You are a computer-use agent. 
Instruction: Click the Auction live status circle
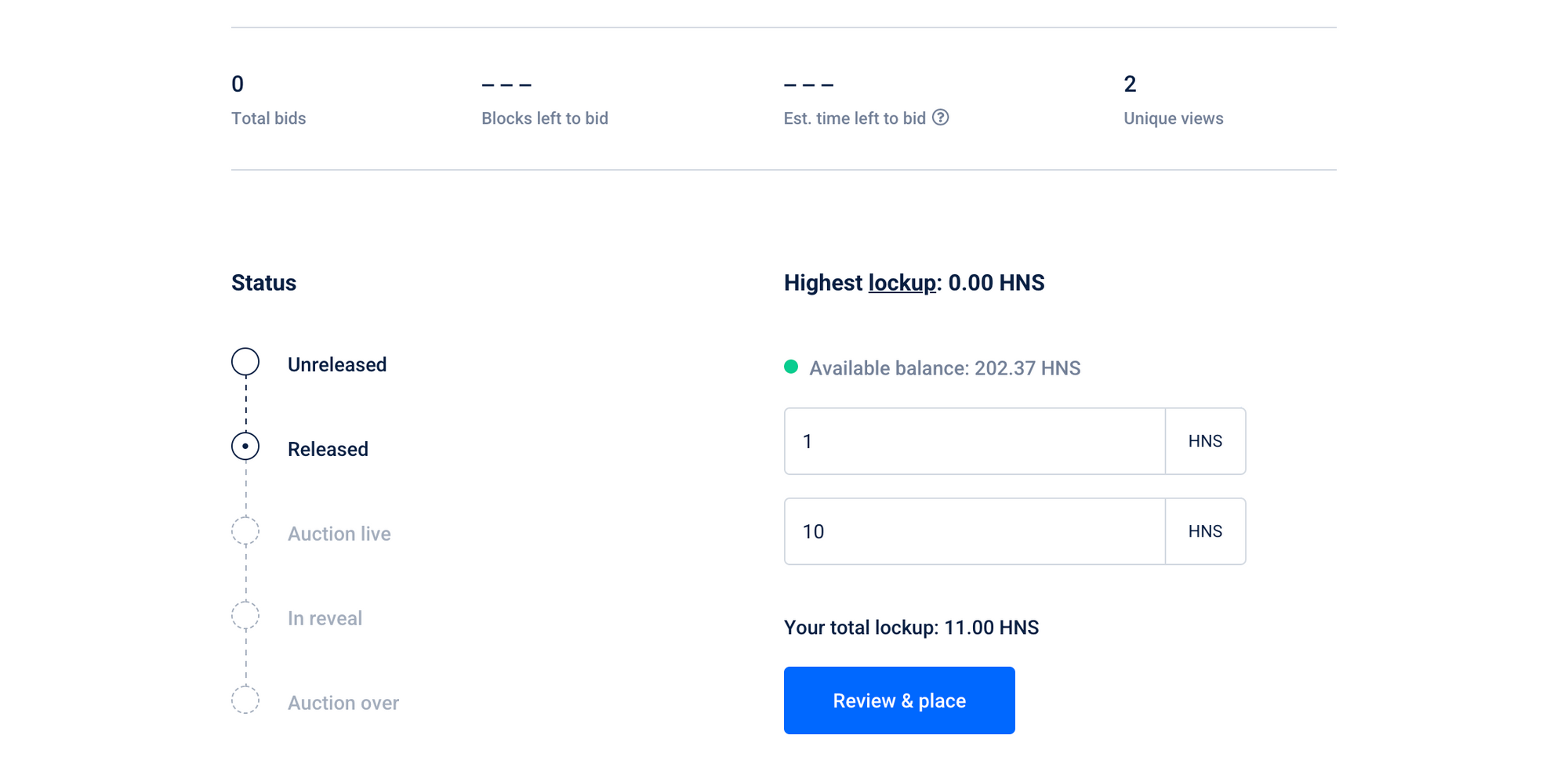pyautogui.click(x=247, y=531)
